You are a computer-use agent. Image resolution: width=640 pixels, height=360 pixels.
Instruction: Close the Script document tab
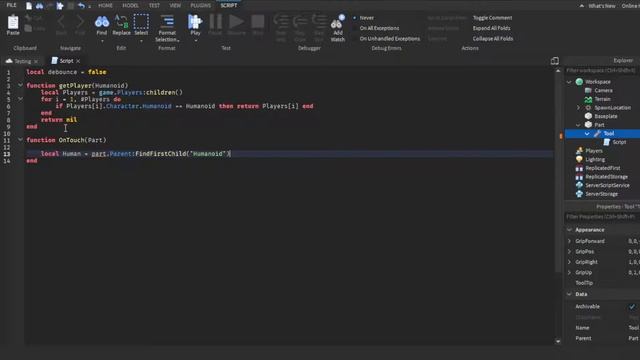(78, 61)
